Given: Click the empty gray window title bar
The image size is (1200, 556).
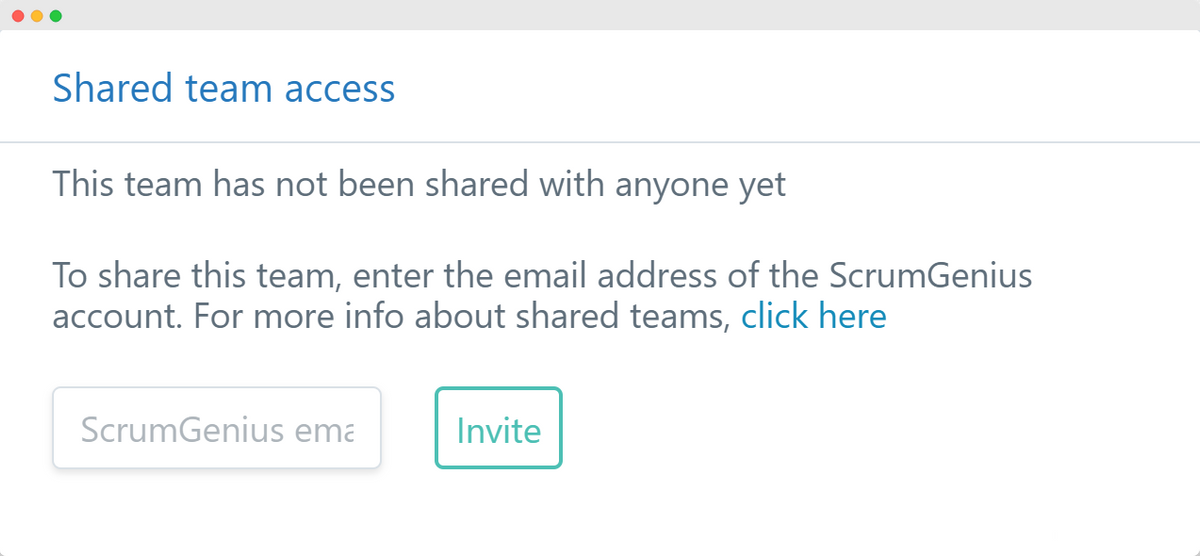Looking at the screenshot, I should click(600, 15).
